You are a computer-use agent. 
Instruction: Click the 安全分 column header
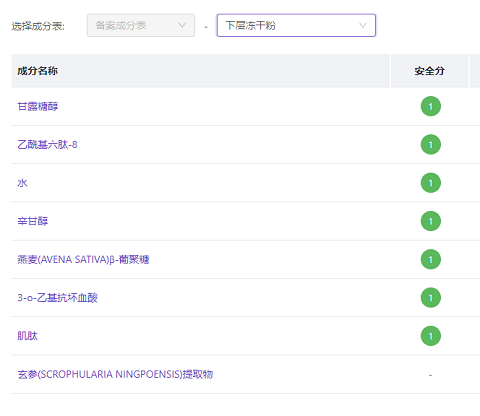click(x=430, y=71)
